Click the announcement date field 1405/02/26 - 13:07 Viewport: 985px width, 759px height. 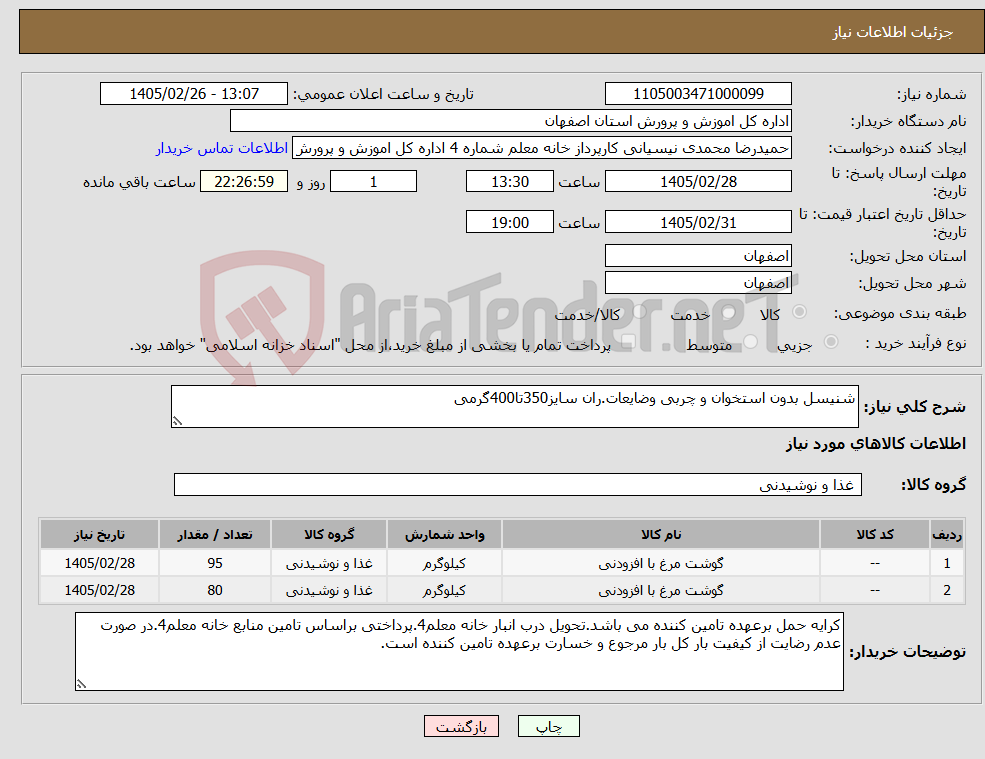click(193, 94)
